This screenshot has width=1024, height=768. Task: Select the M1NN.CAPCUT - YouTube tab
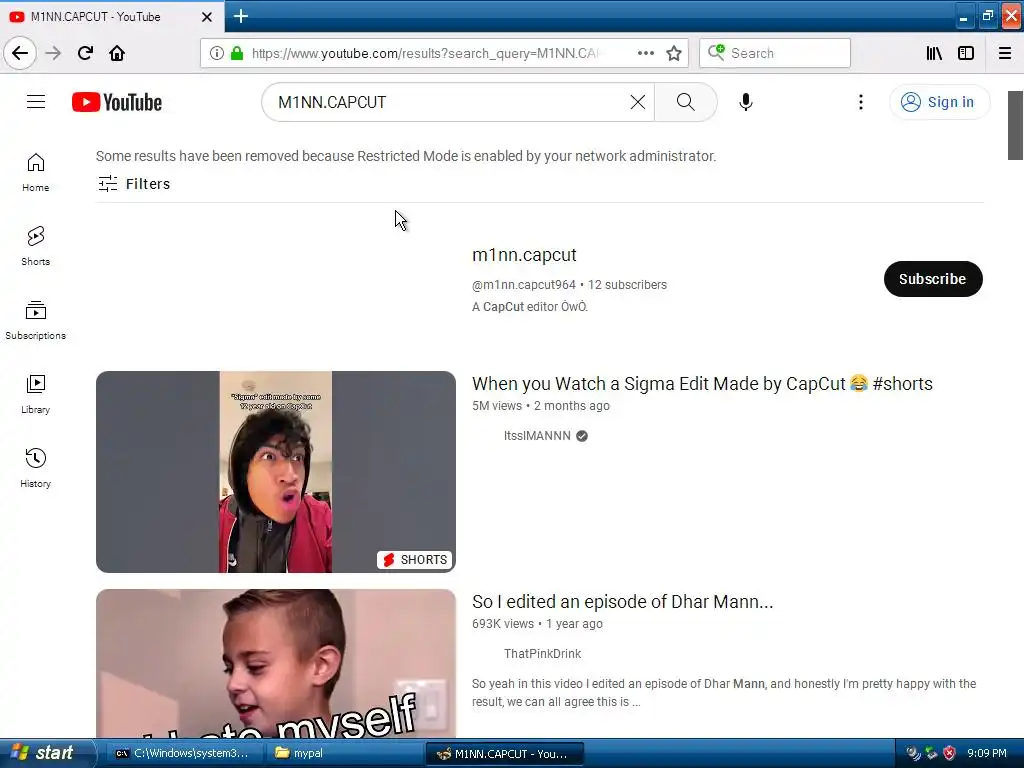tap(111, 17)
